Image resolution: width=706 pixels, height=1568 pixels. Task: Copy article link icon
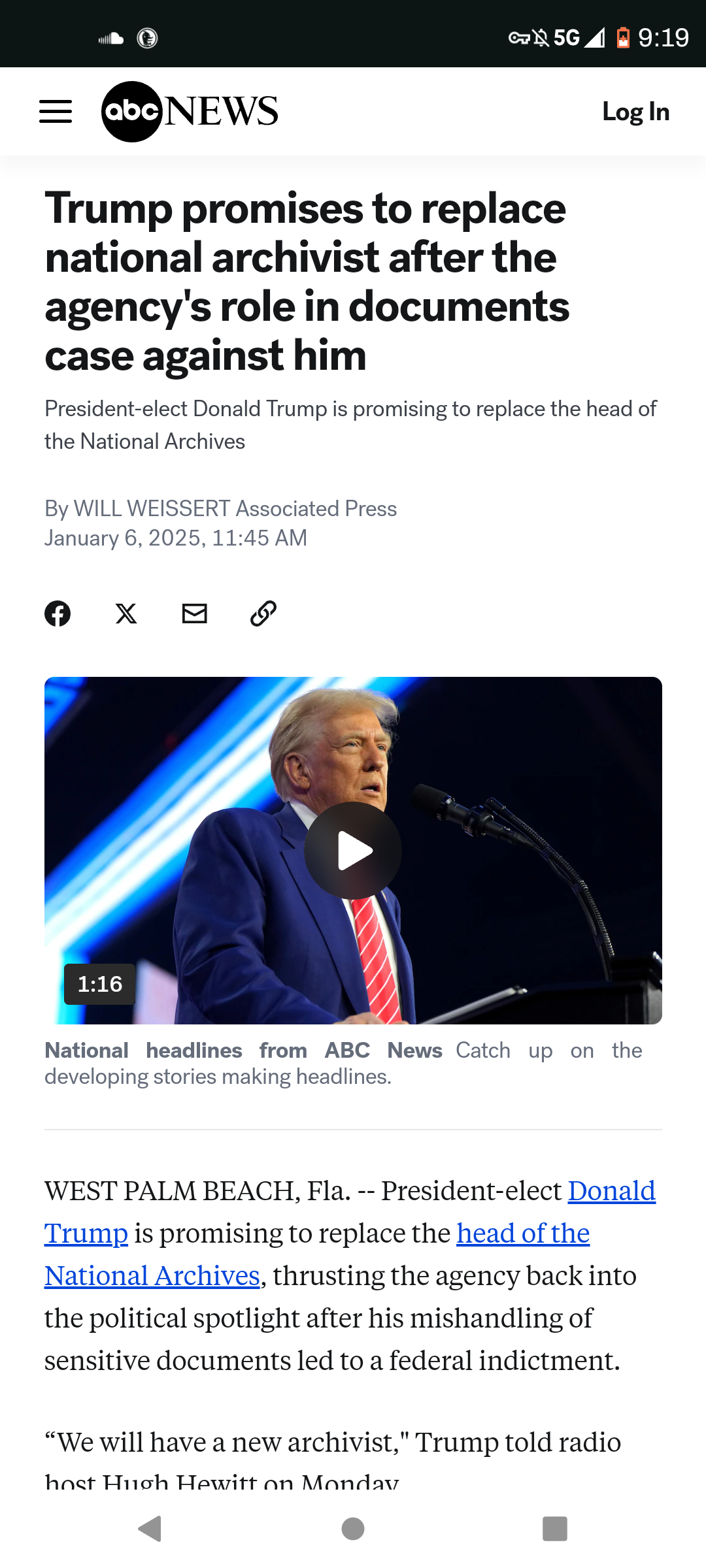pos(263,613)
